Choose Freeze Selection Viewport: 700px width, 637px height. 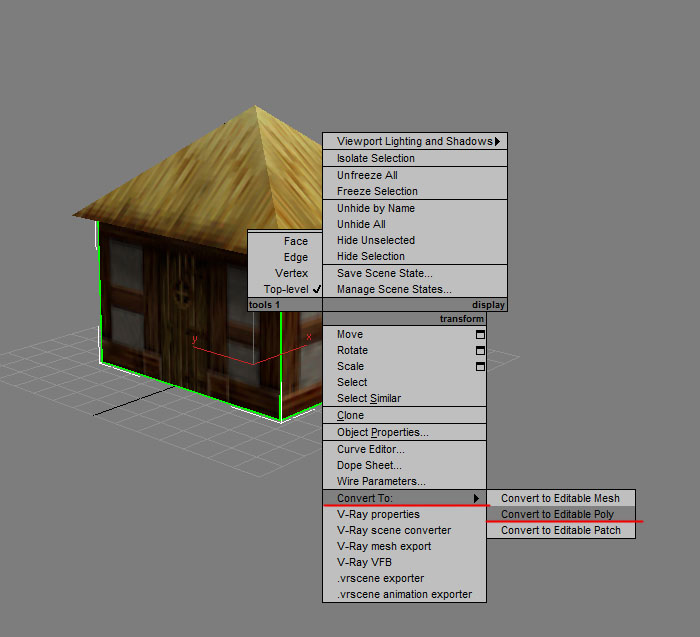click(415, 191)
